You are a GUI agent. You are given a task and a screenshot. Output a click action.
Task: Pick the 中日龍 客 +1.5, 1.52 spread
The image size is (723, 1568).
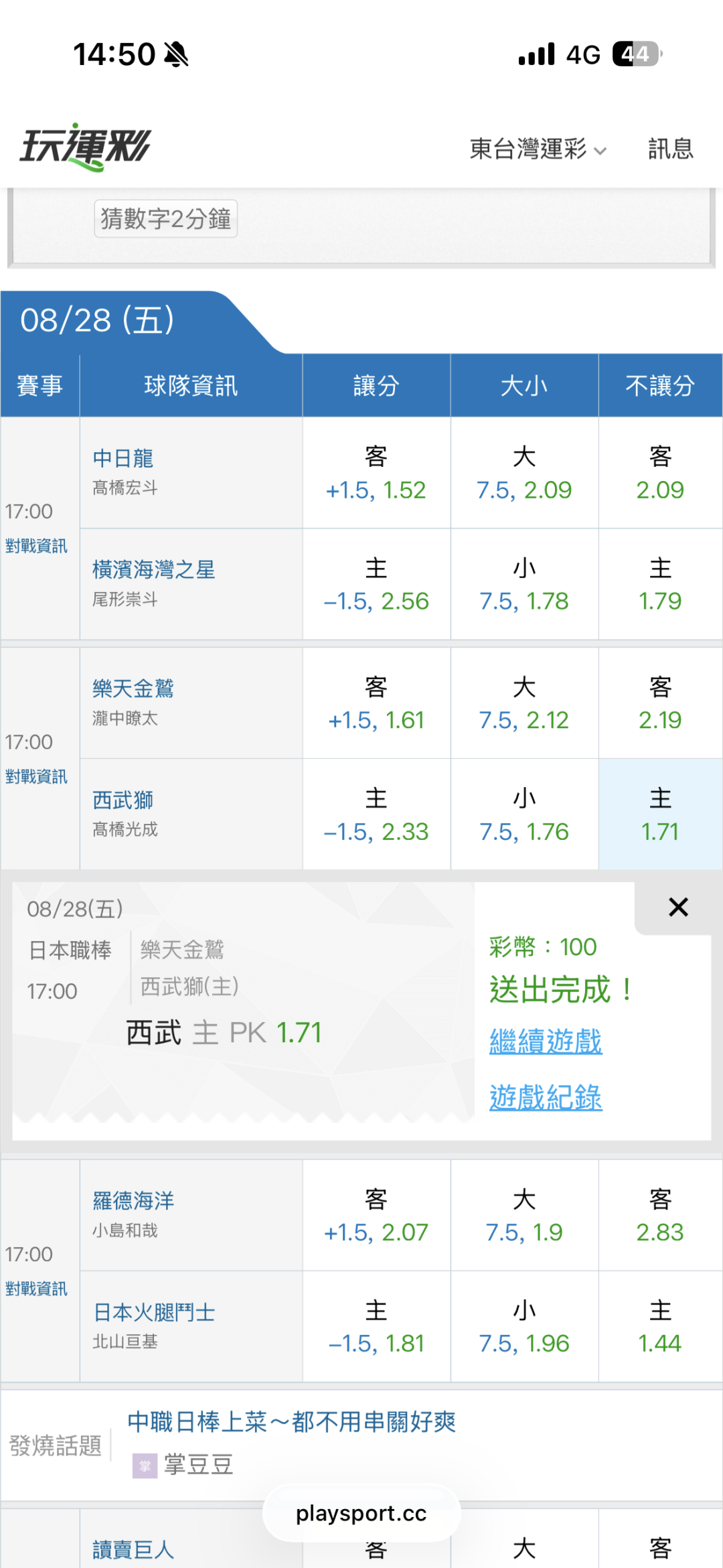pos(376,473)
